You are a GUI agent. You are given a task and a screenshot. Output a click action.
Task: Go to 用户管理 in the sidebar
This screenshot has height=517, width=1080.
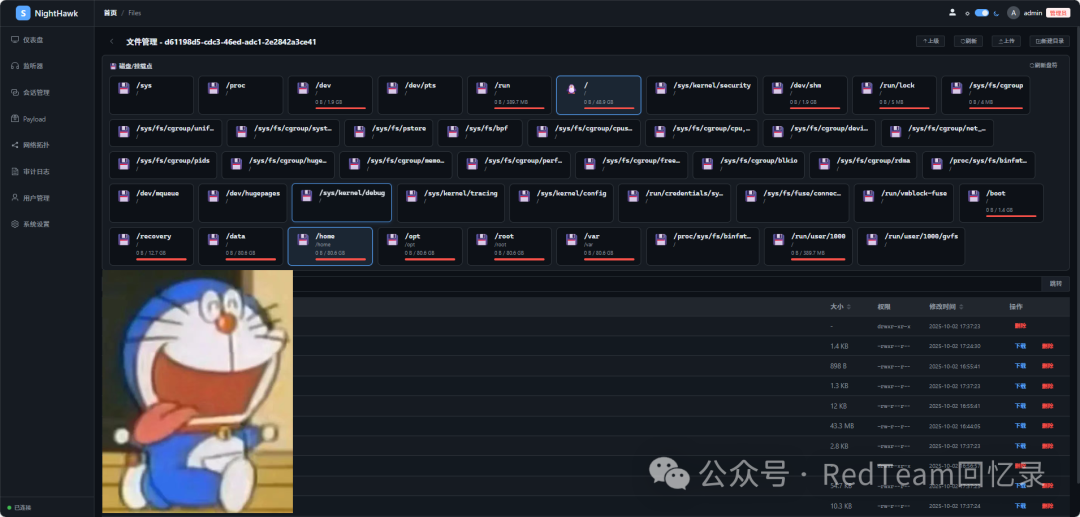[x=36, y=198]
